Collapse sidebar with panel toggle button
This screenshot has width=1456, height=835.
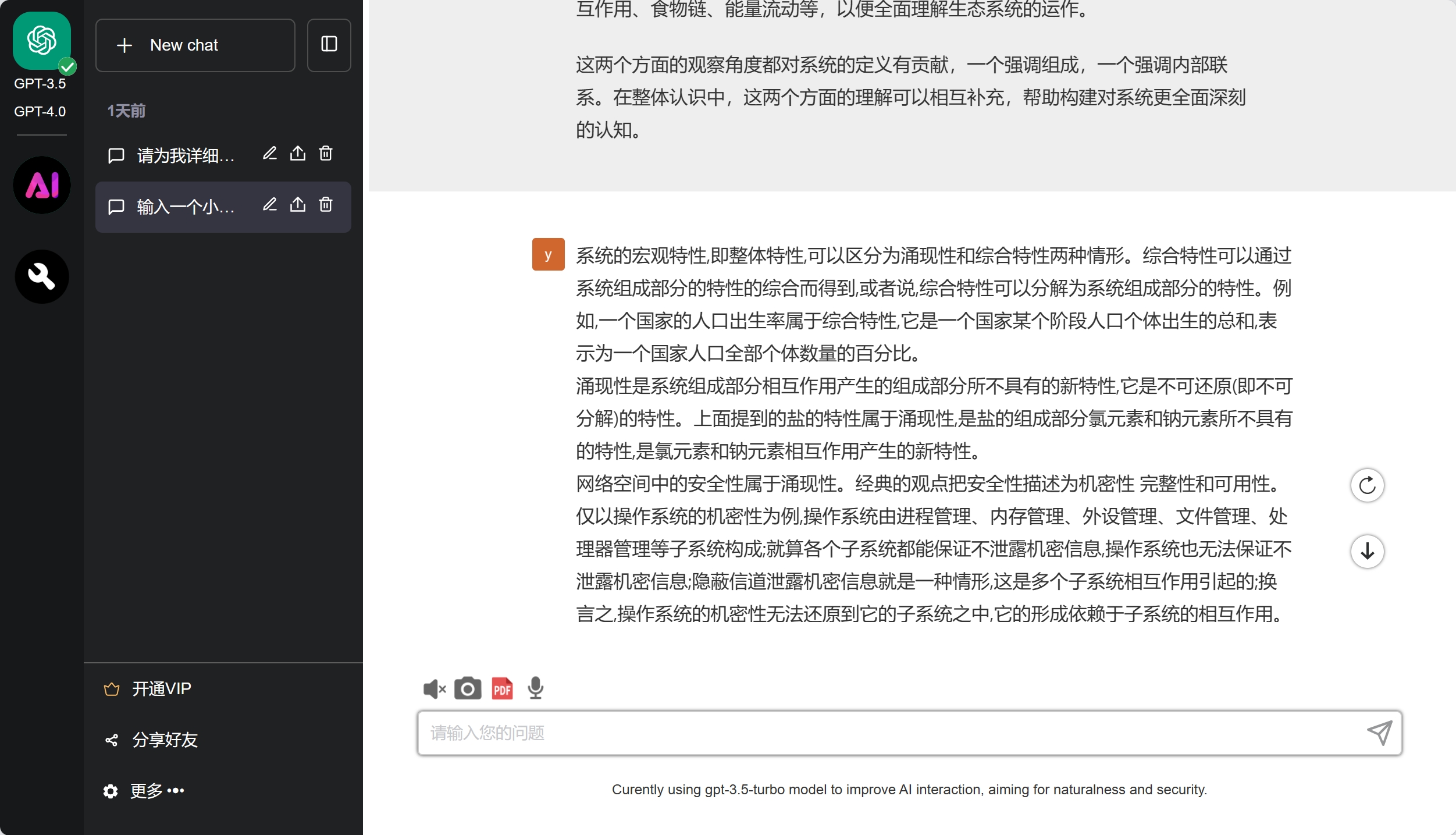pos(329,45)
